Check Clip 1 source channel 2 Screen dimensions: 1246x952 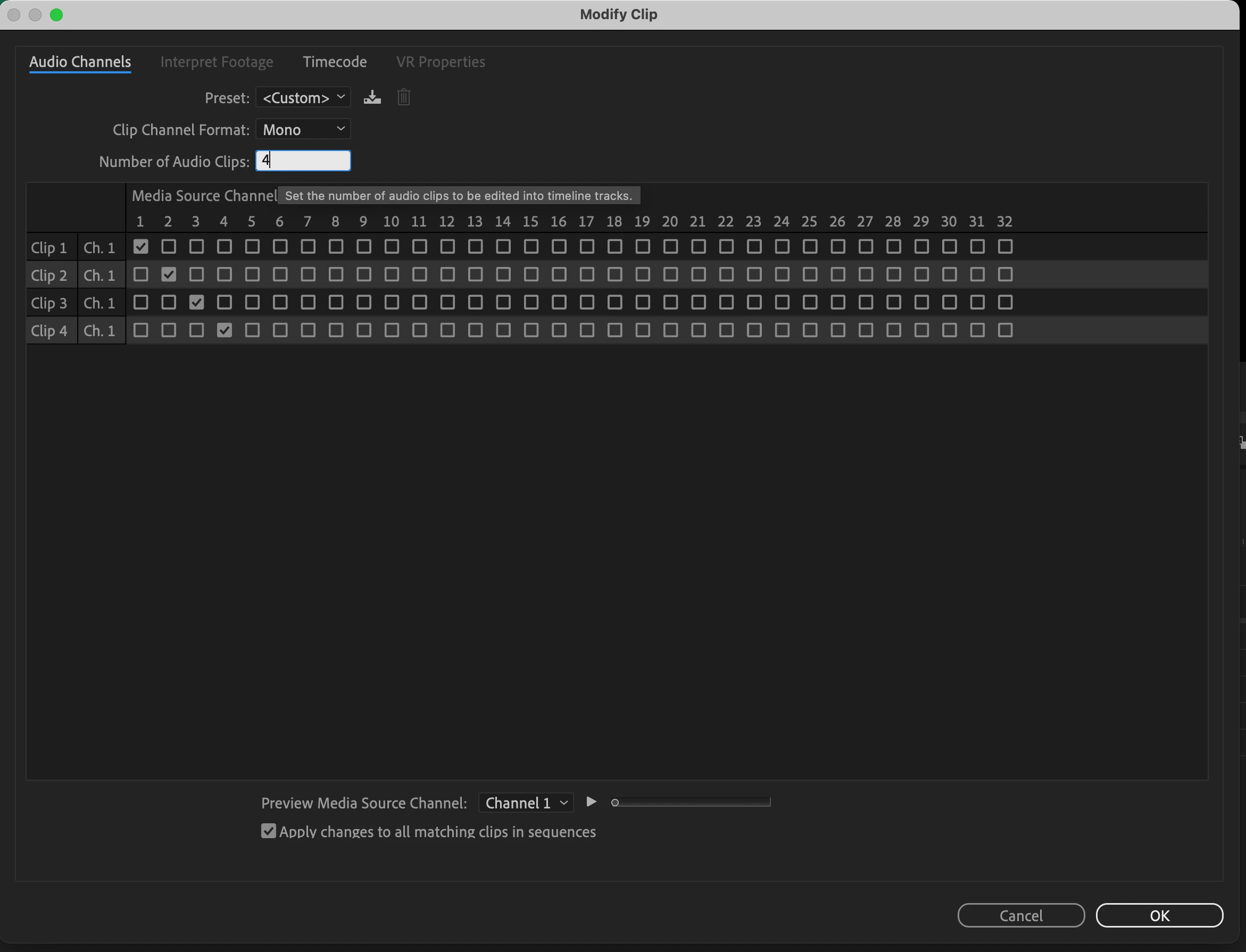(x=168, y=246)
